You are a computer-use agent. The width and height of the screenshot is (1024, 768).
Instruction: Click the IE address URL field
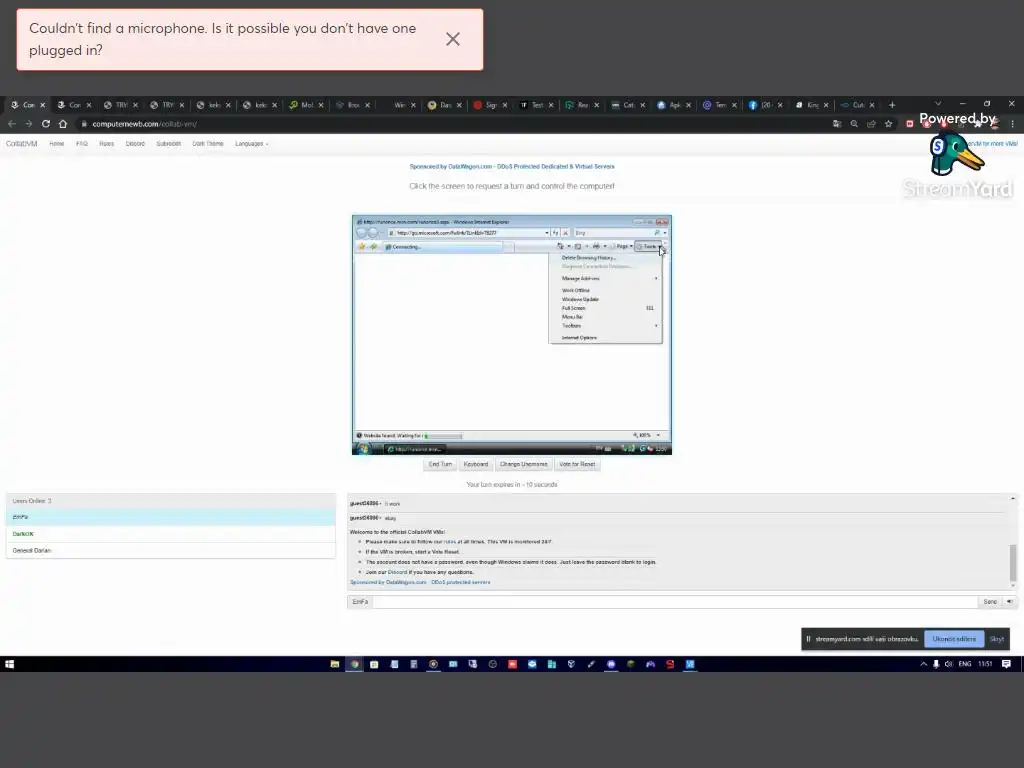[x=467, y=232]
